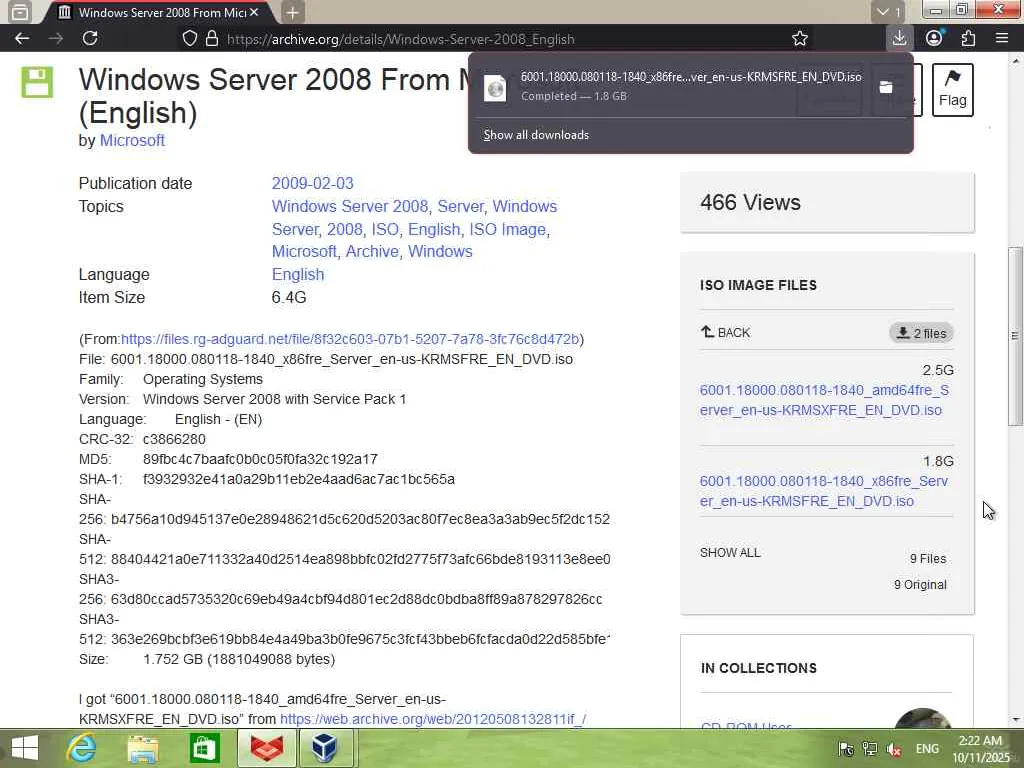The height and width of the screenshot is (768, 1024).
Task: Open the Windows Start button
Action: [25, 748]
